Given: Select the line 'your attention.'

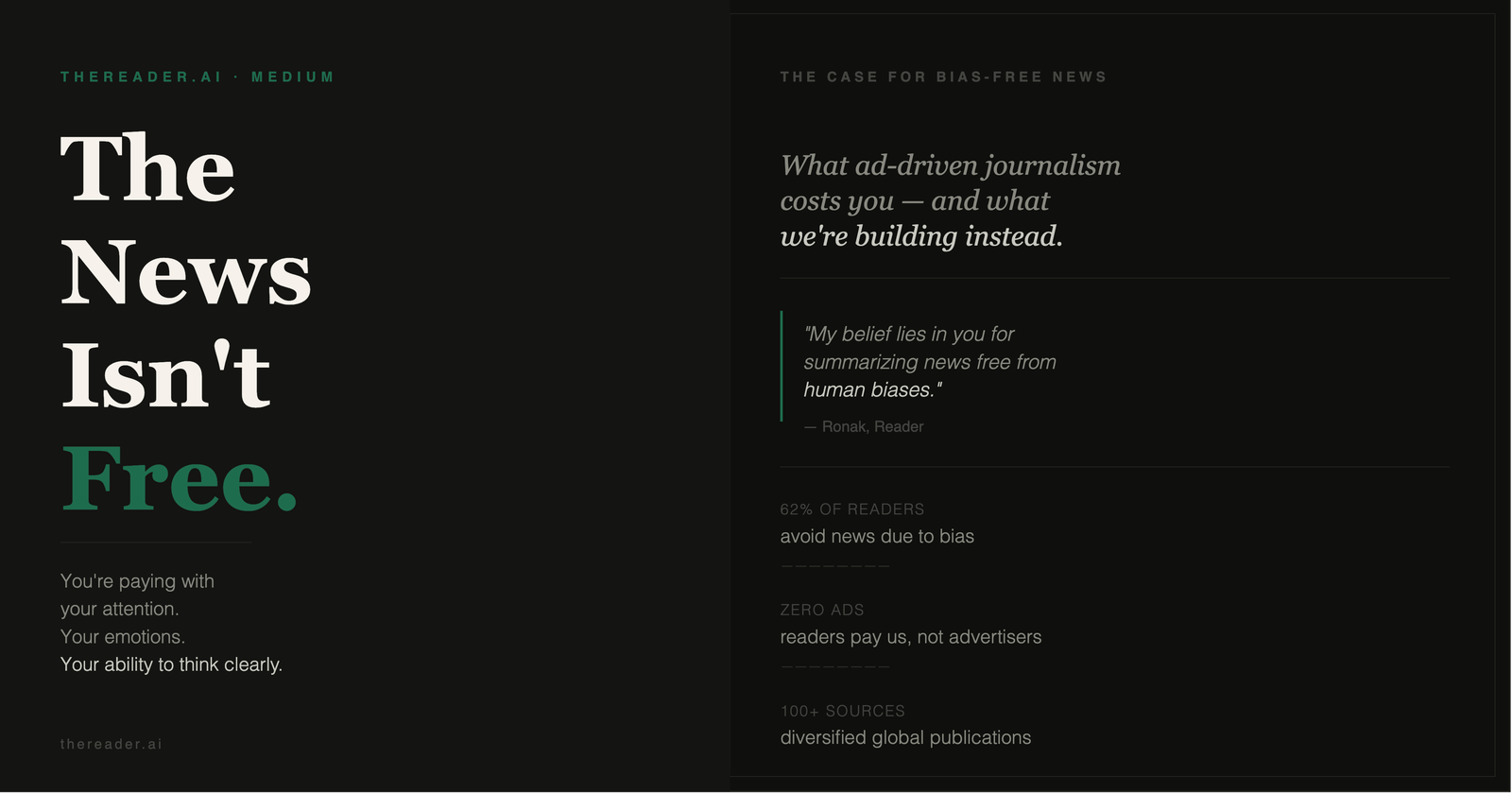Looking at the screenshot, I should [119, 609].
